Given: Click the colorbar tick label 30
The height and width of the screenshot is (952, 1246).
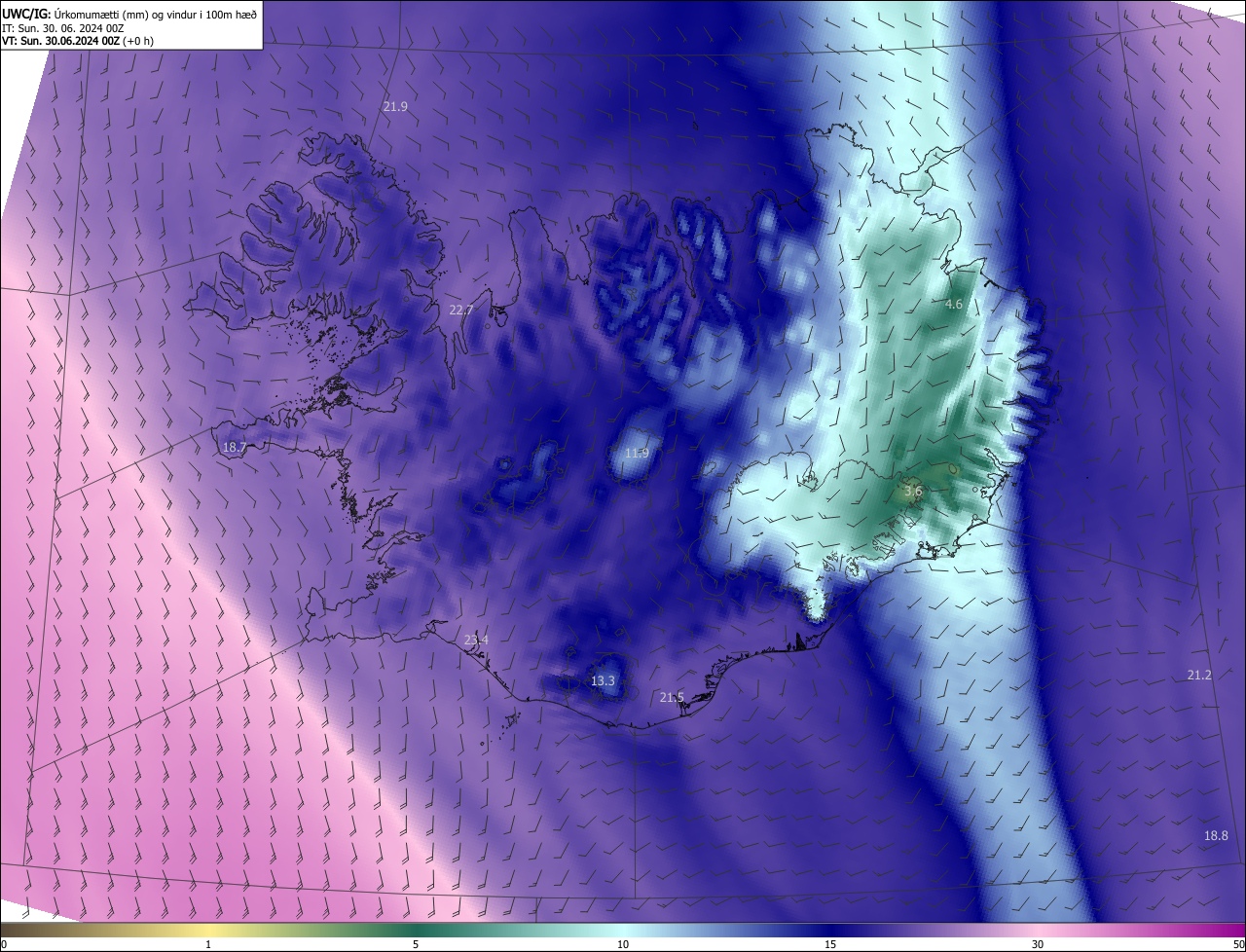Looking at the screenshot, I should tap(1038, 944).
